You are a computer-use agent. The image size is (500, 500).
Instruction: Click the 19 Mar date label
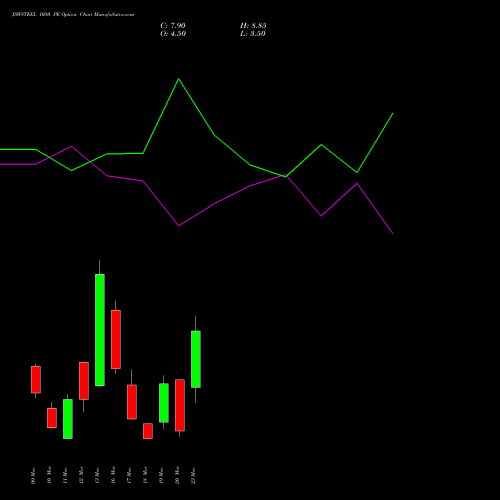pos(161,475)
